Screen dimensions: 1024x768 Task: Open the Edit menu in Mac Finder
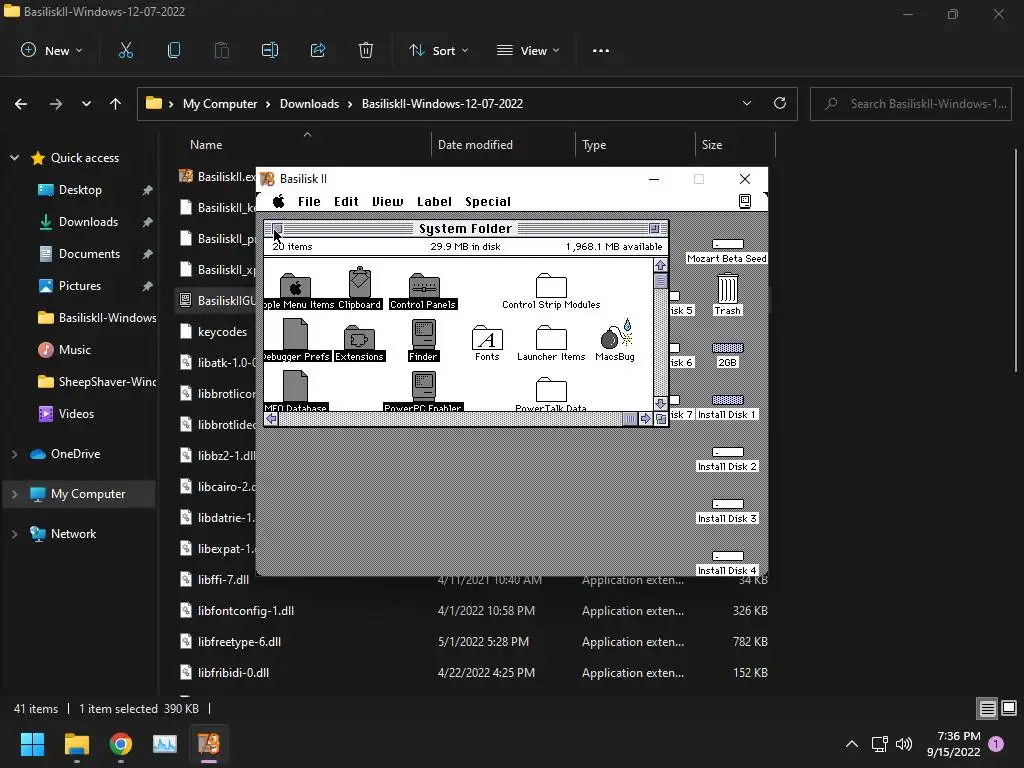point(346,202)
